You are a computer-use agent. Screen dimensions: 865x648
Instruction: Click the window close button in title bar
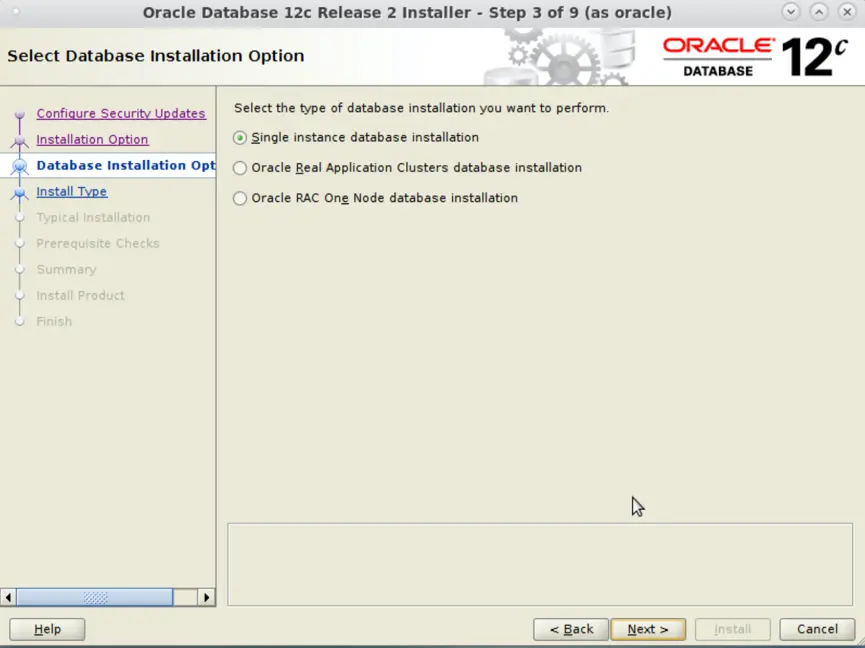[x=847, y=12]
